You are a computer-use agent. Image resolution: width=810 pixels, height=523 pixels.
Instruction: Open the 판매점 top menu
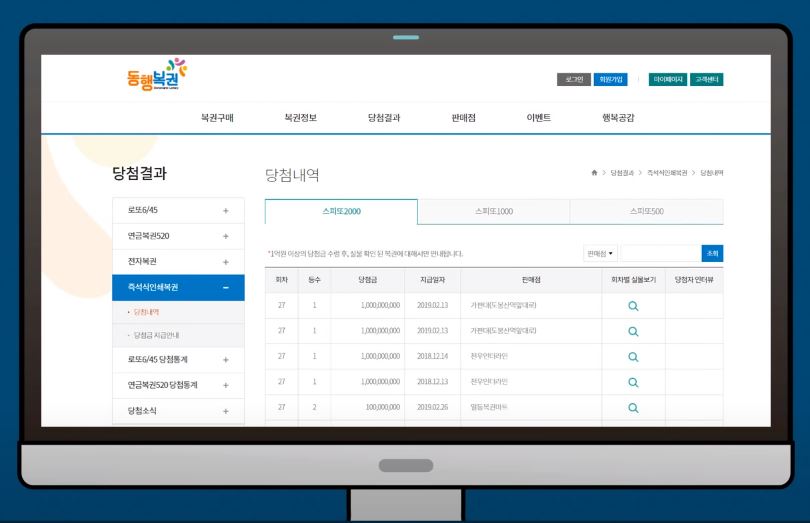click(463, 118)
